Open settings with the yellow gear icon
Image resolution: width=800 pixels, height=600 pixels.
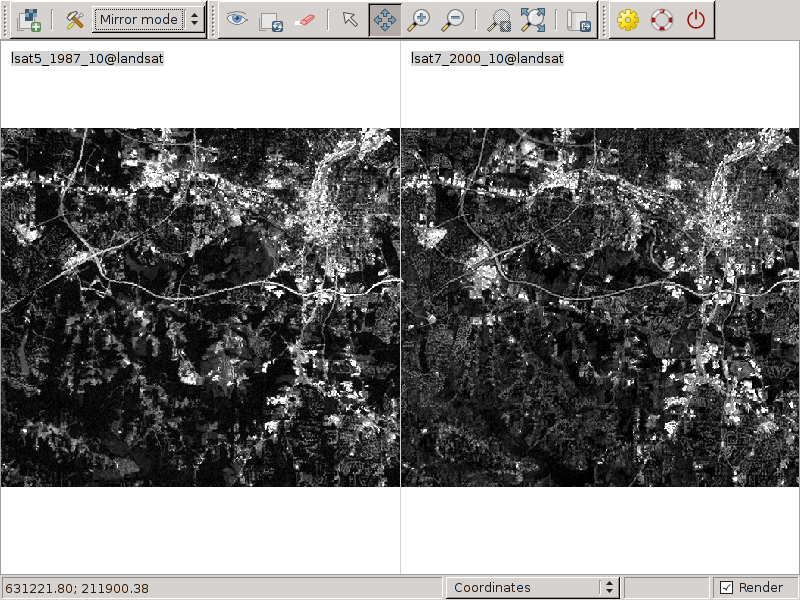(x=627, y=19)
